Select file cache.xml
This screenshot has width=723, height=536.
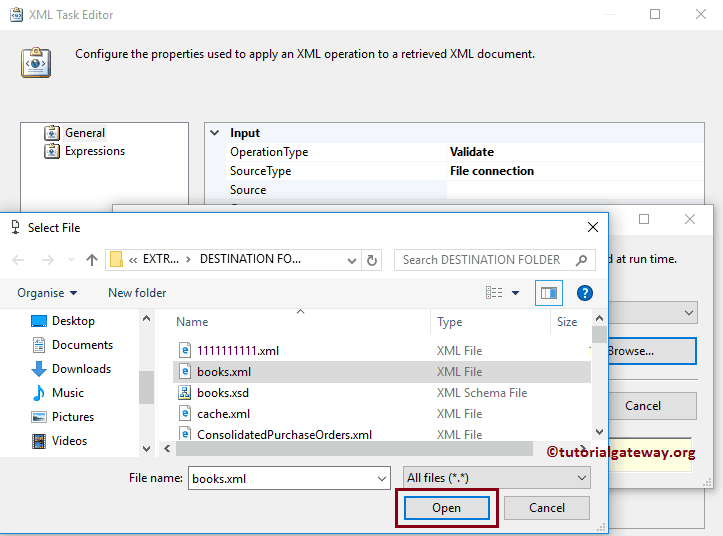(382, 414)
